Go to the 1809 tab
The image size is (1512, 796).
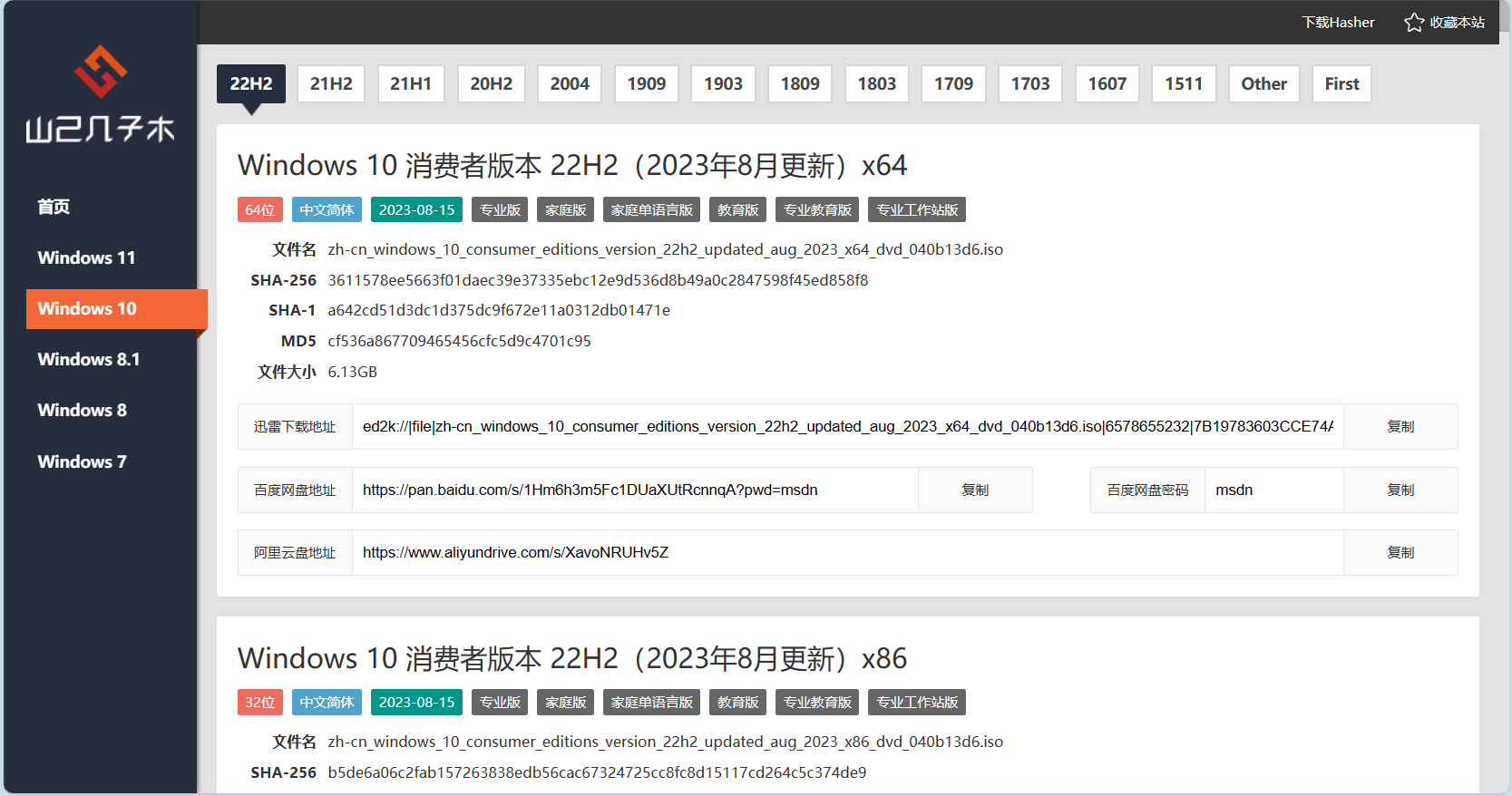click(x=800, y=83)
